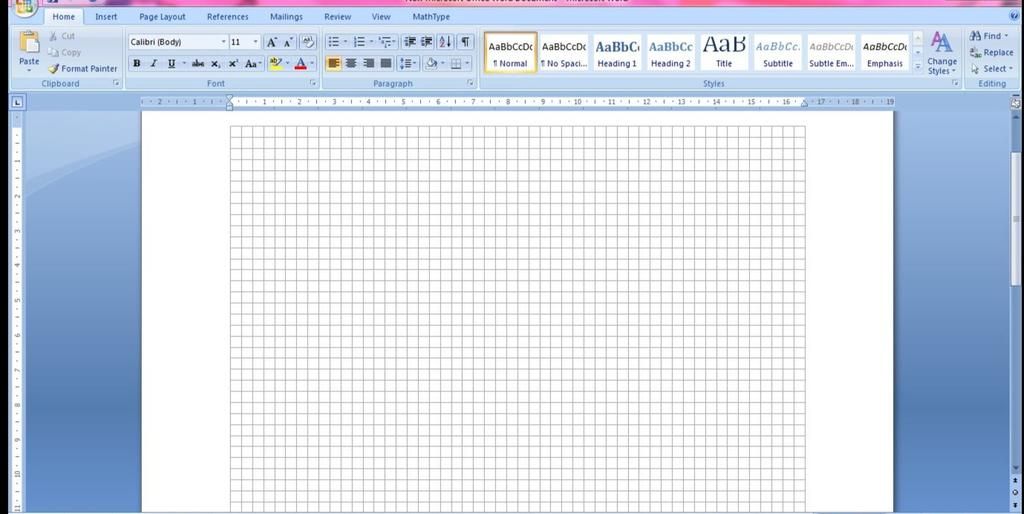This screenshot has width=1024, height=514.
Task: Select Align Text Left
Action: tap(334, 63)
